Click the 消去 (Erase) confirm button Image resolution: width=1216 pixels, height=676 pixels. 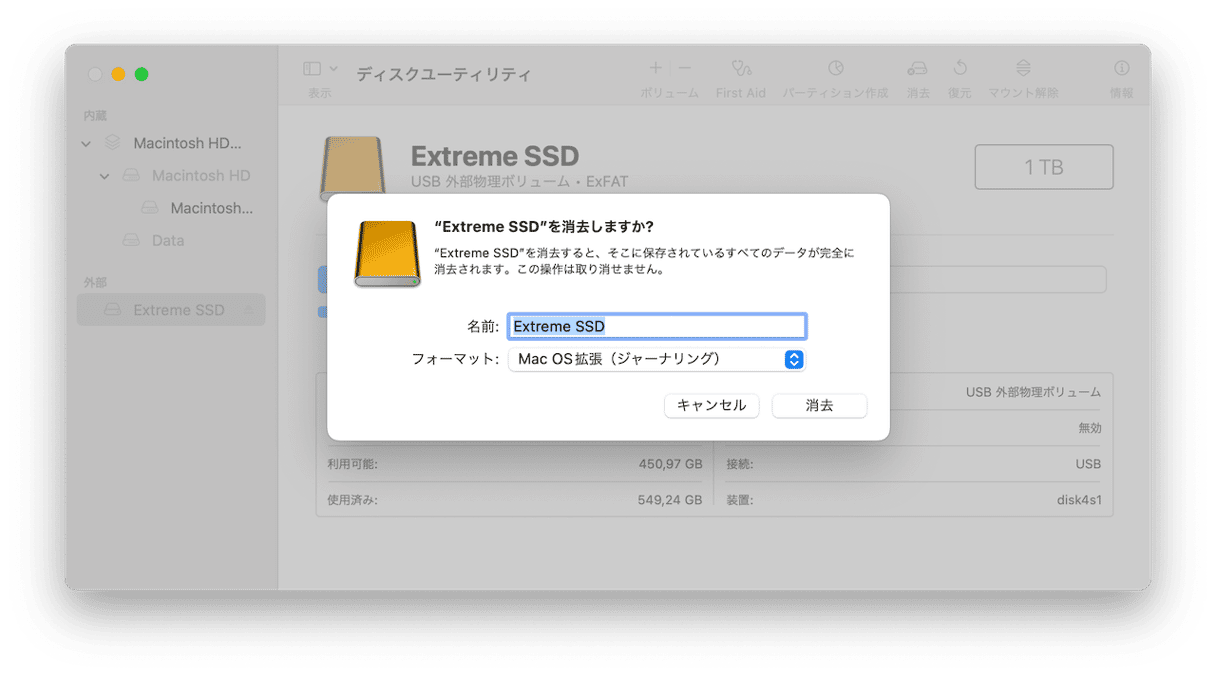pos(819,406)
